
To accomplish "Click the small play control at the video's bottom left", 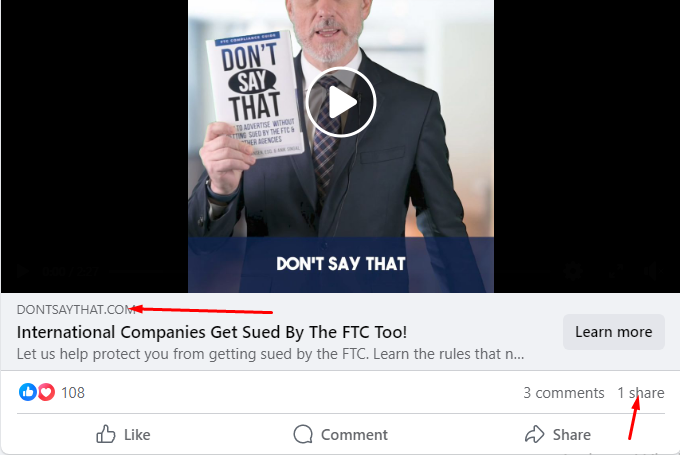I will tap(23, 271).
